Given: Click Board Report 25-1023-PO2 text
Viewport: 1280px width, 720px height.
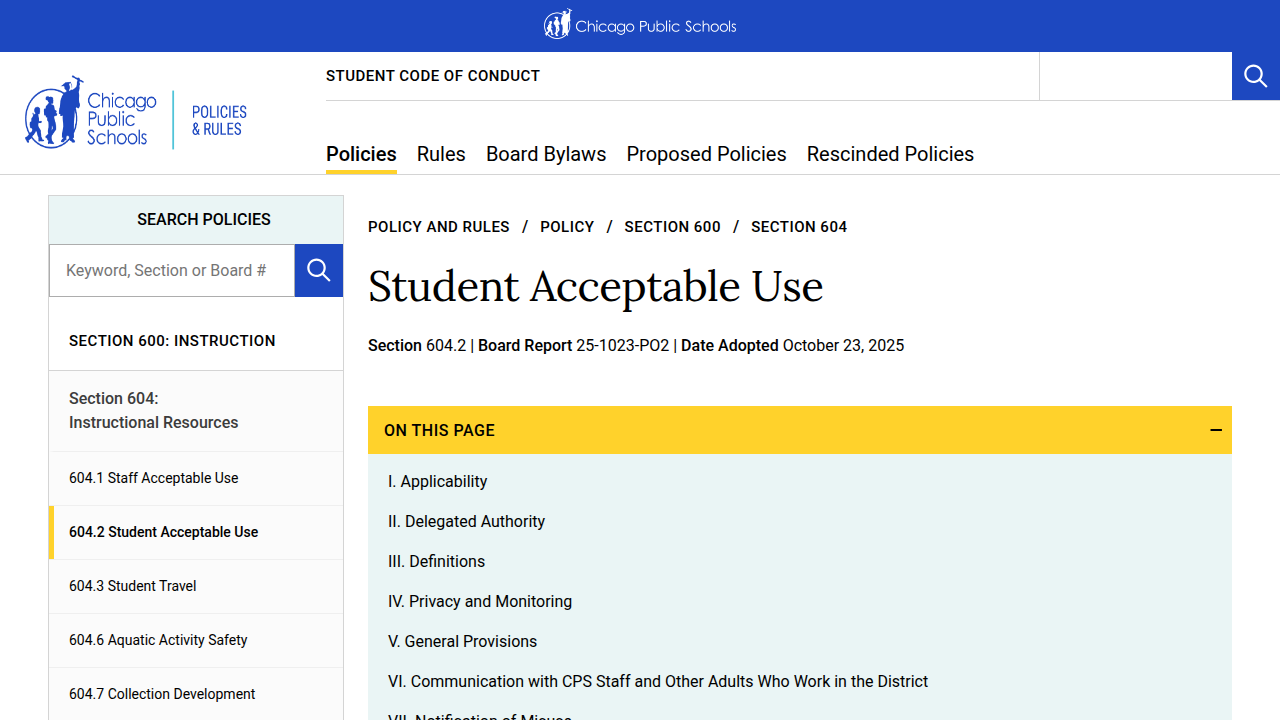Looking at the screenshot, I should 574,345.
